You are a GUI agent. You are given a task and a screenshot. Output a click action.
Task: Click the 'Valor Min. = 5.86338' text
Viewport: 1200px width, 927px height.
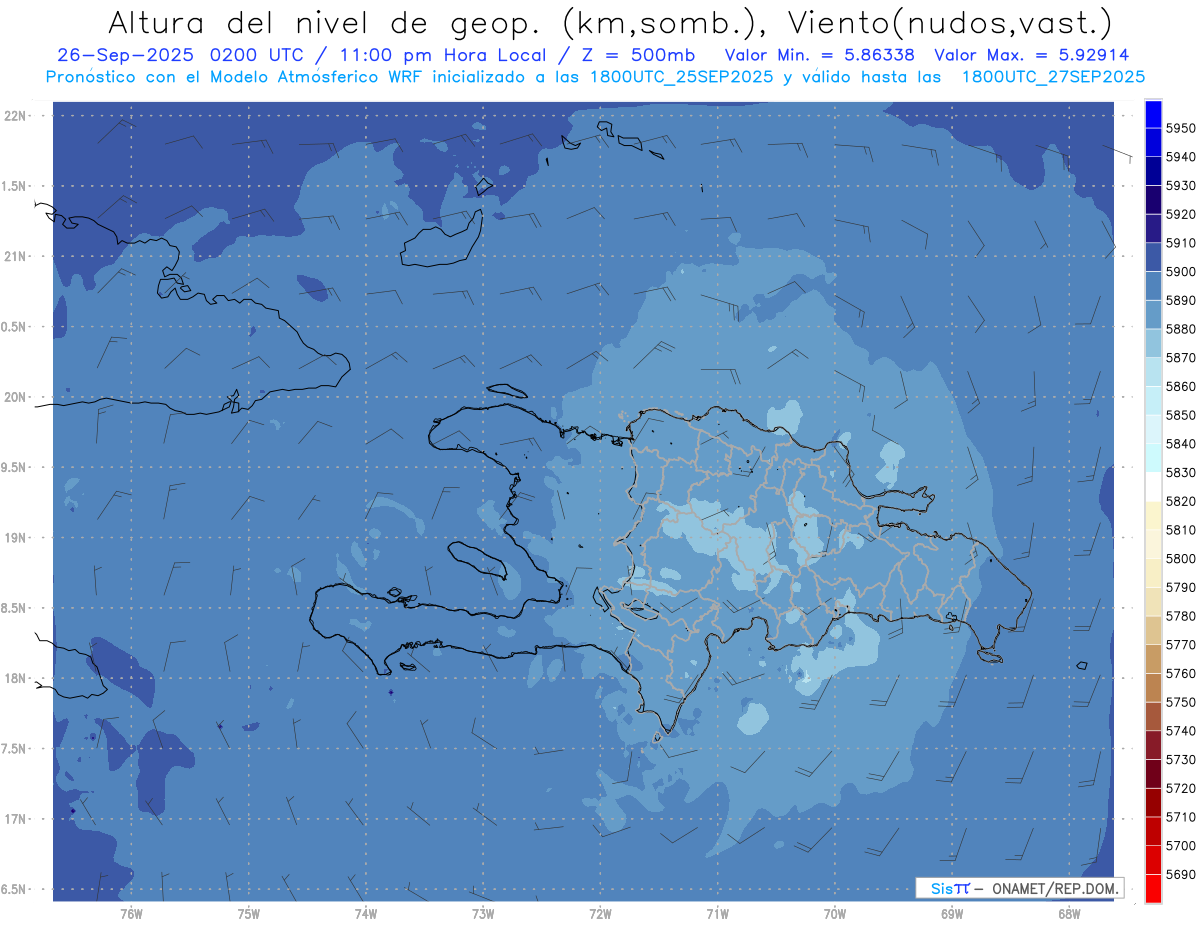820,55
